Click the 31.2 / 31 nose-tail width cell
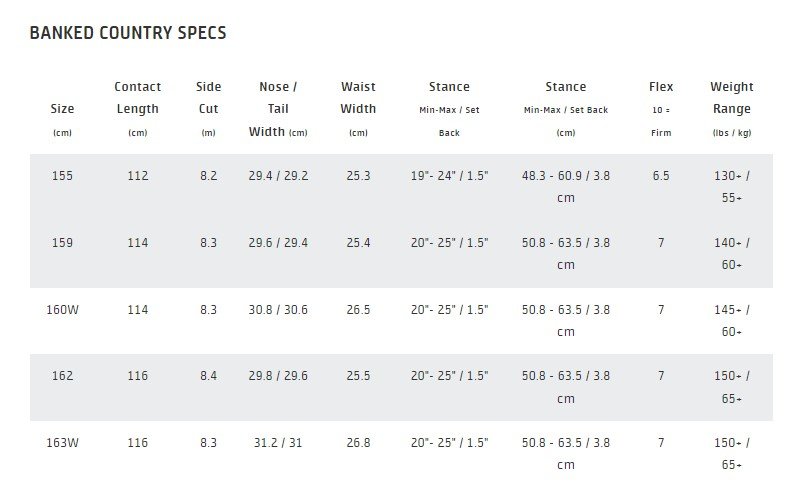Viewport: 800px width, 500px height. click(278, 443)
